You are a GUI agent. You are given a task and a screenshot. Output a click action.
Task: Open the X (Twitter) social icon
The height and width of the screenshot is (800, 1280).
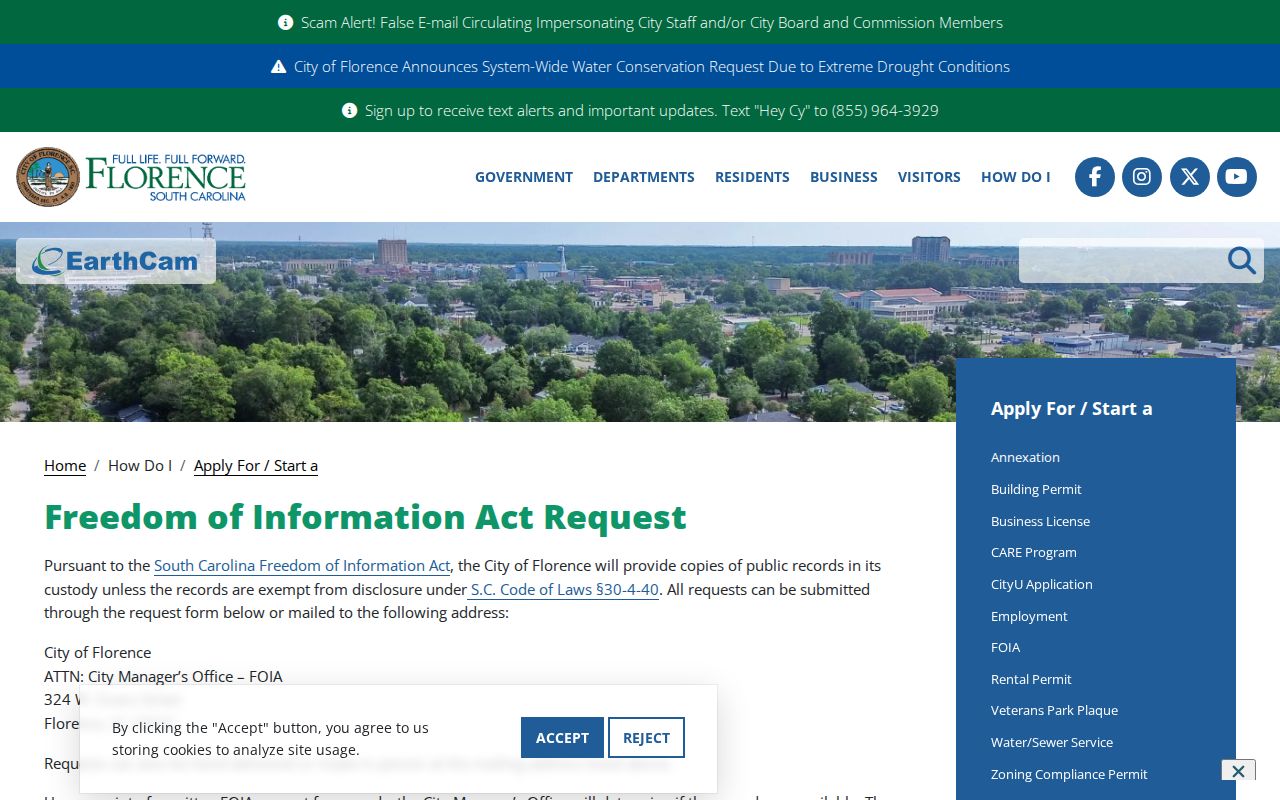[x=1190, y=177]
